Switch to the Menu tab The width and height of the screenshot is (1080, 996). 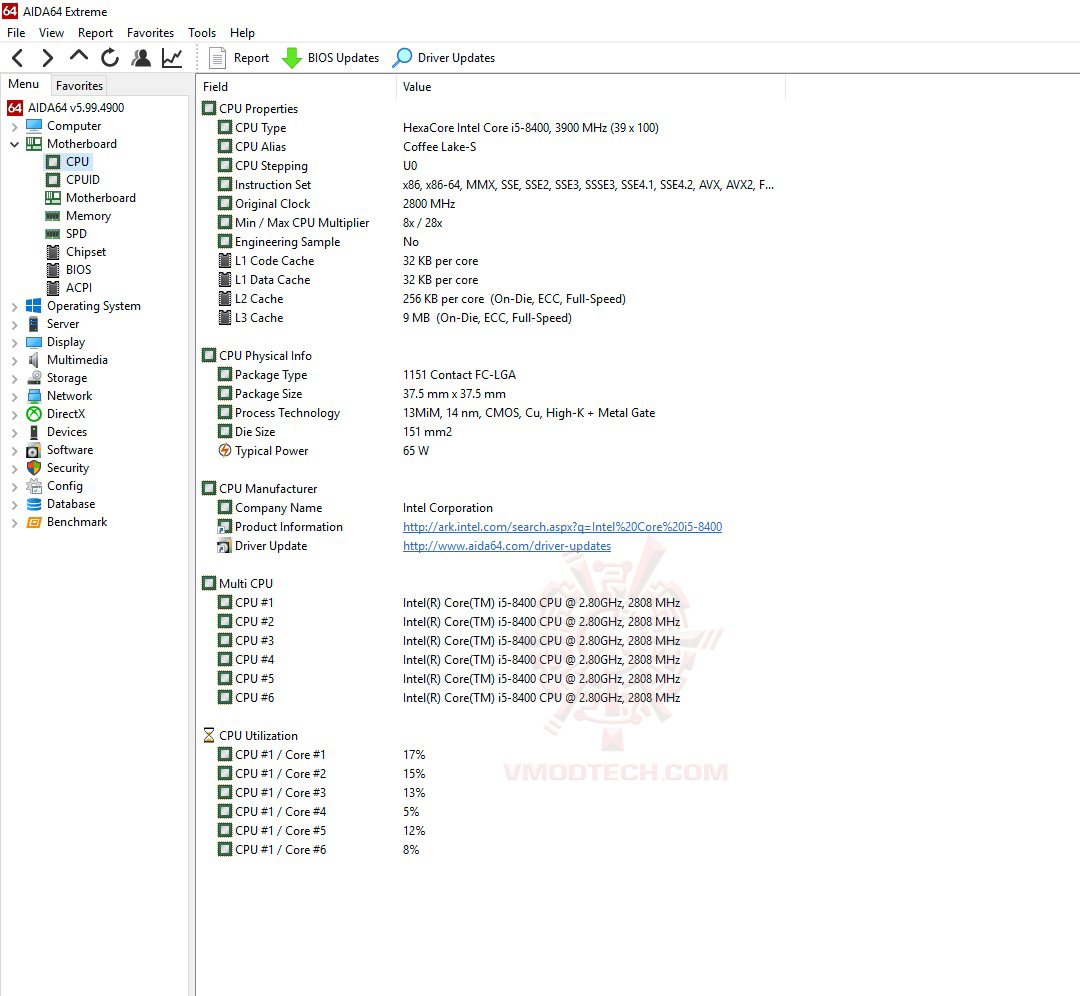tap(23, 84)
